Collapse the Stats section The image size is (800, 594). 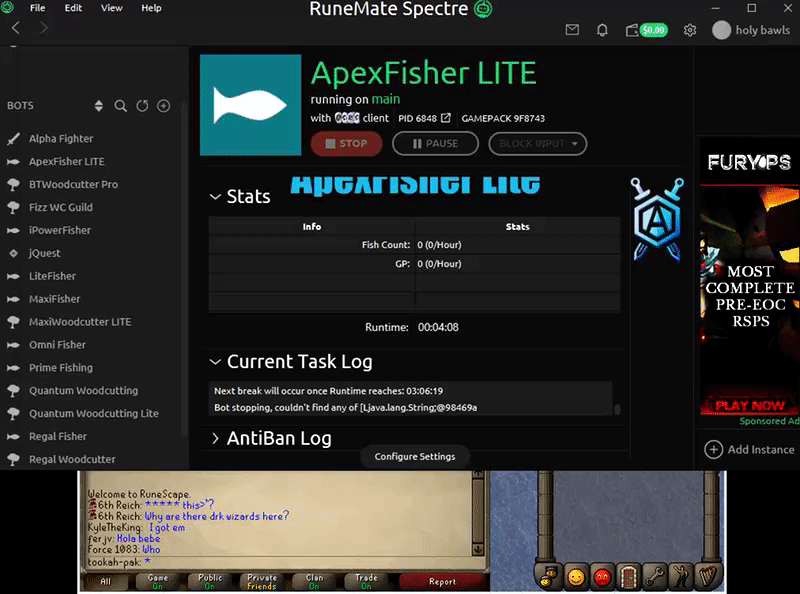(215, 197)
